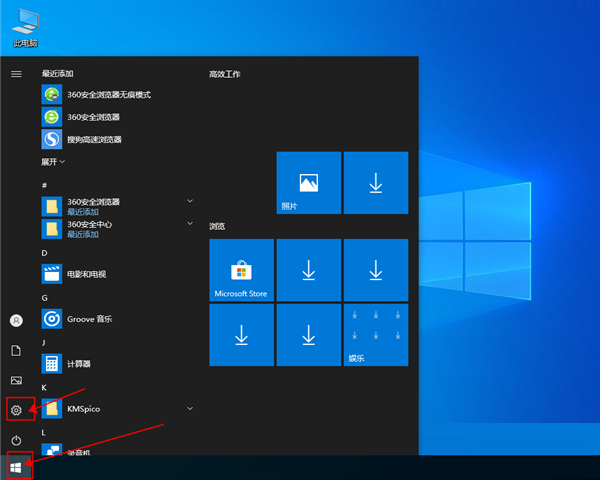Image resolution: width=600 pixels, height=480 pixels.
Task: Open the Microsoft Store tile
Action: 241,271
